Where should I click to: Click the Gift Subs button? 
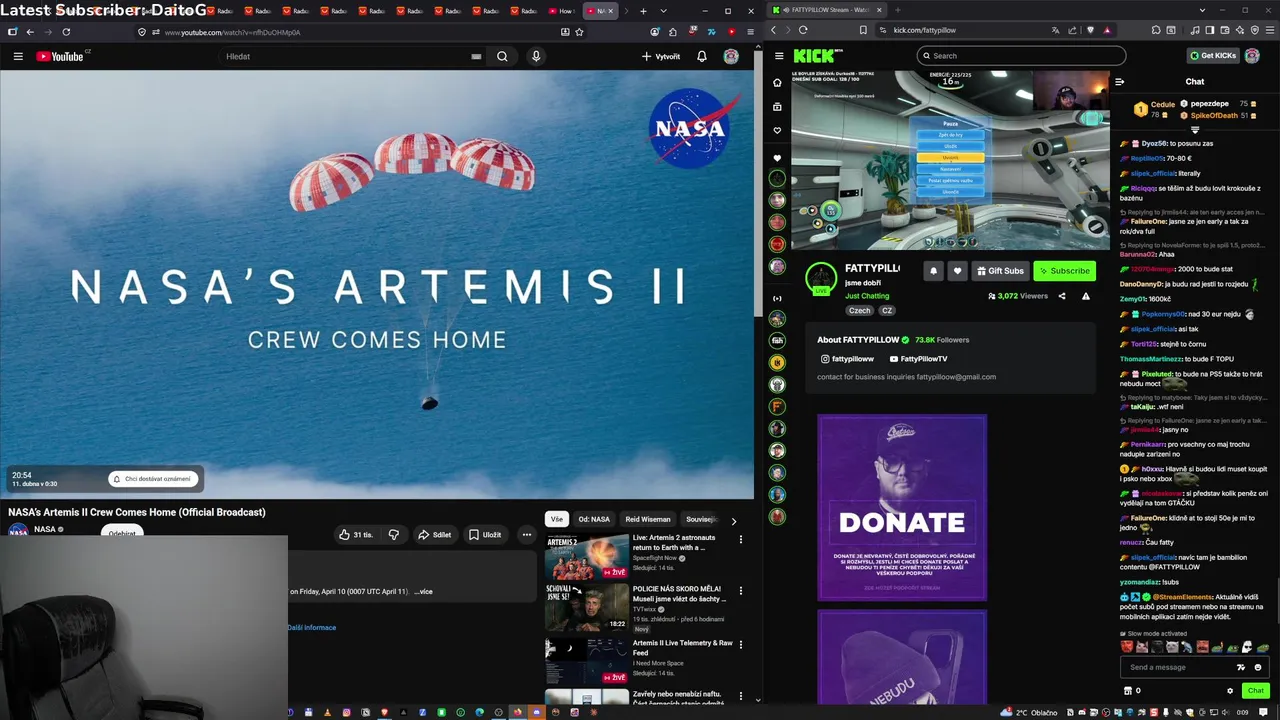(1000, 271)
